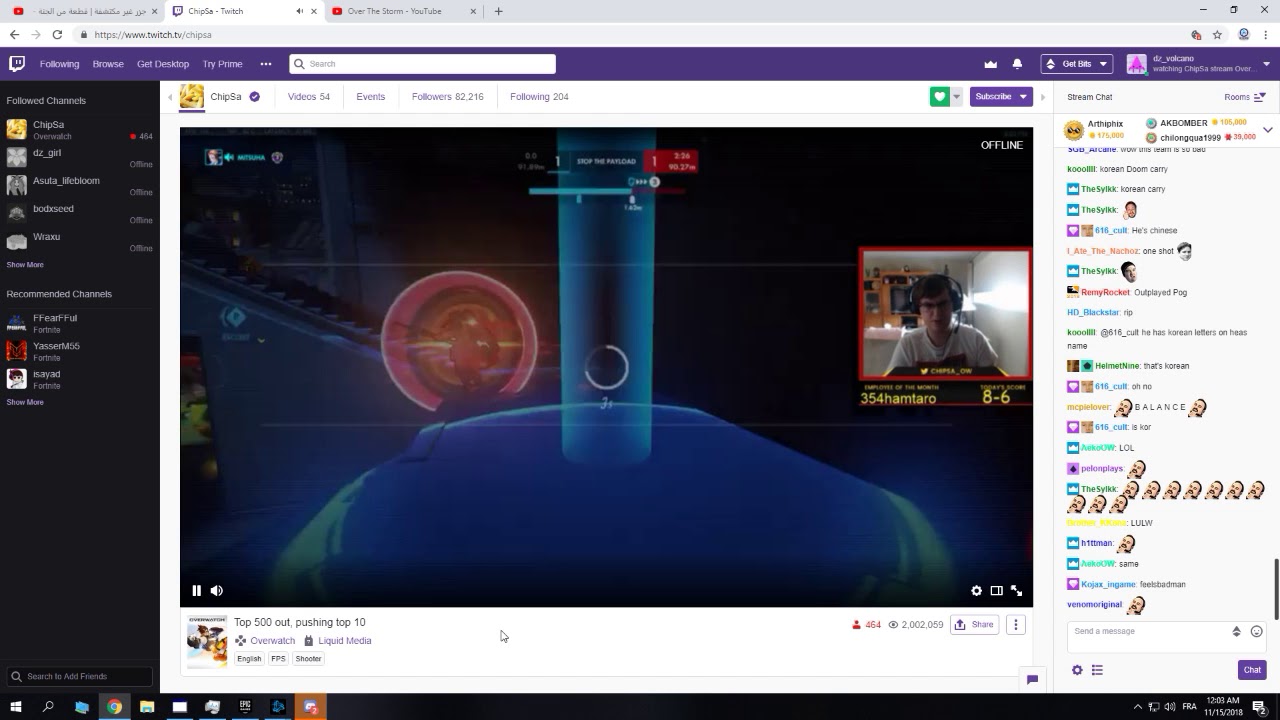Viewport: 1280px width, 720px height.
Task: Focus the Search to Add Friends field
Action: coord(80,677)
